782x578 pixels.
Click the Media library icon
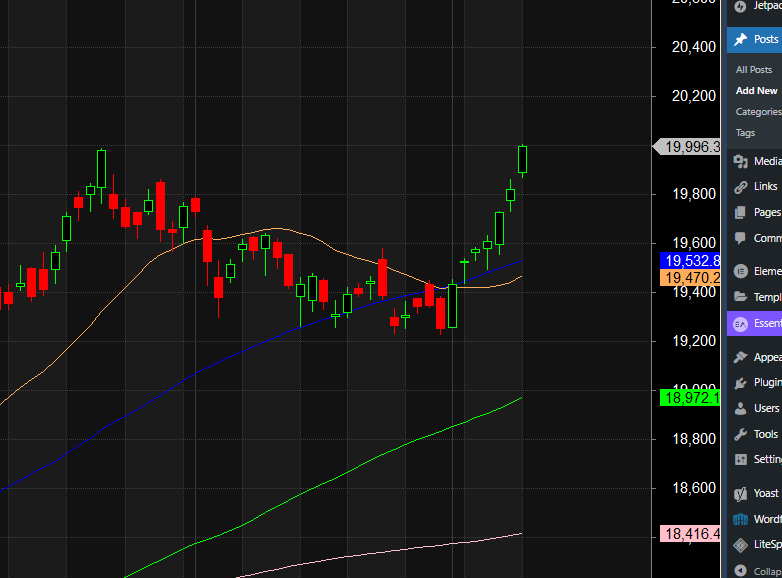741,161
